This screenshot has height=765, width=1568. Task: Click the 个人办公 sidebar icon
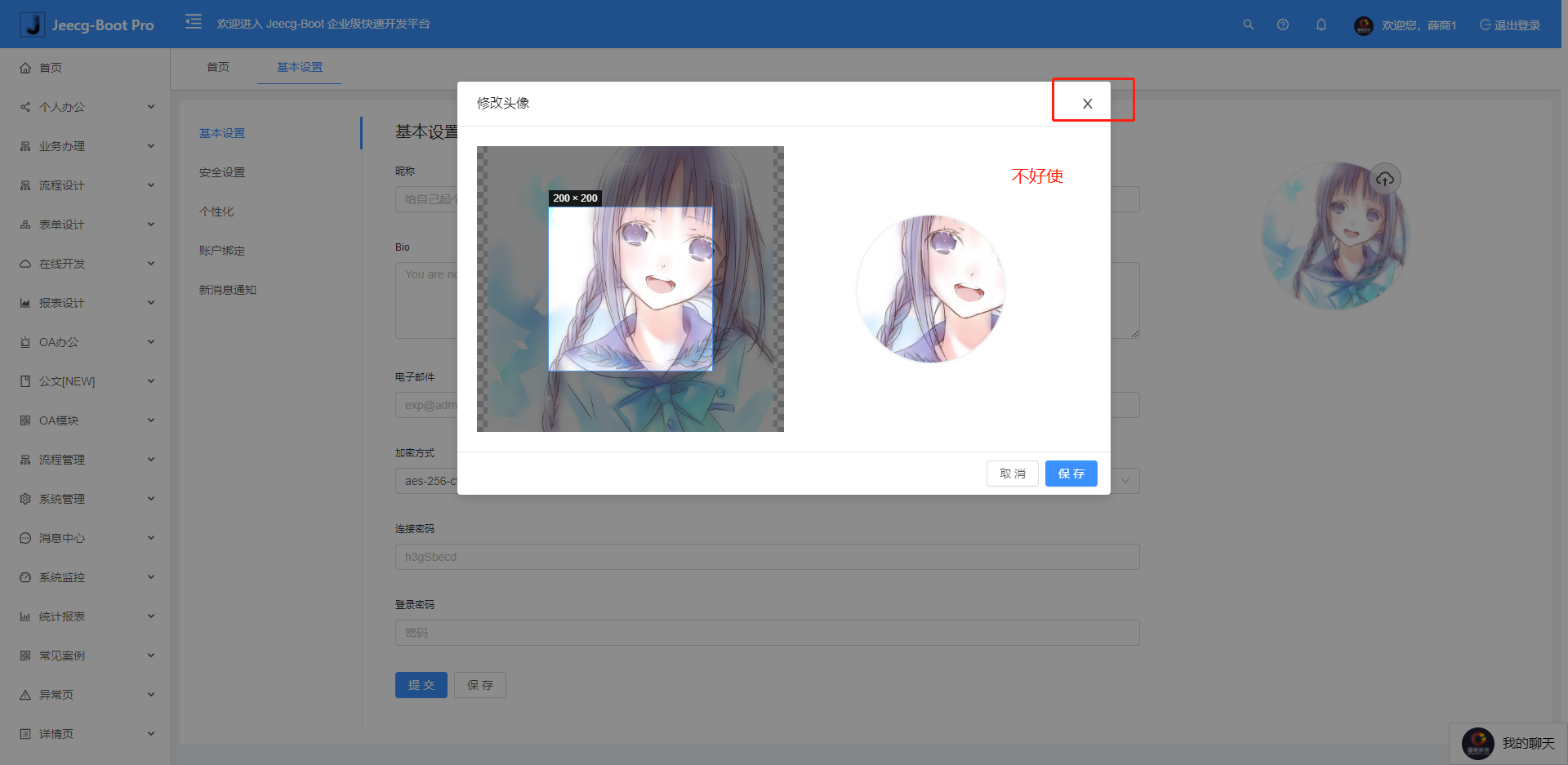click(x=25, y=107)
